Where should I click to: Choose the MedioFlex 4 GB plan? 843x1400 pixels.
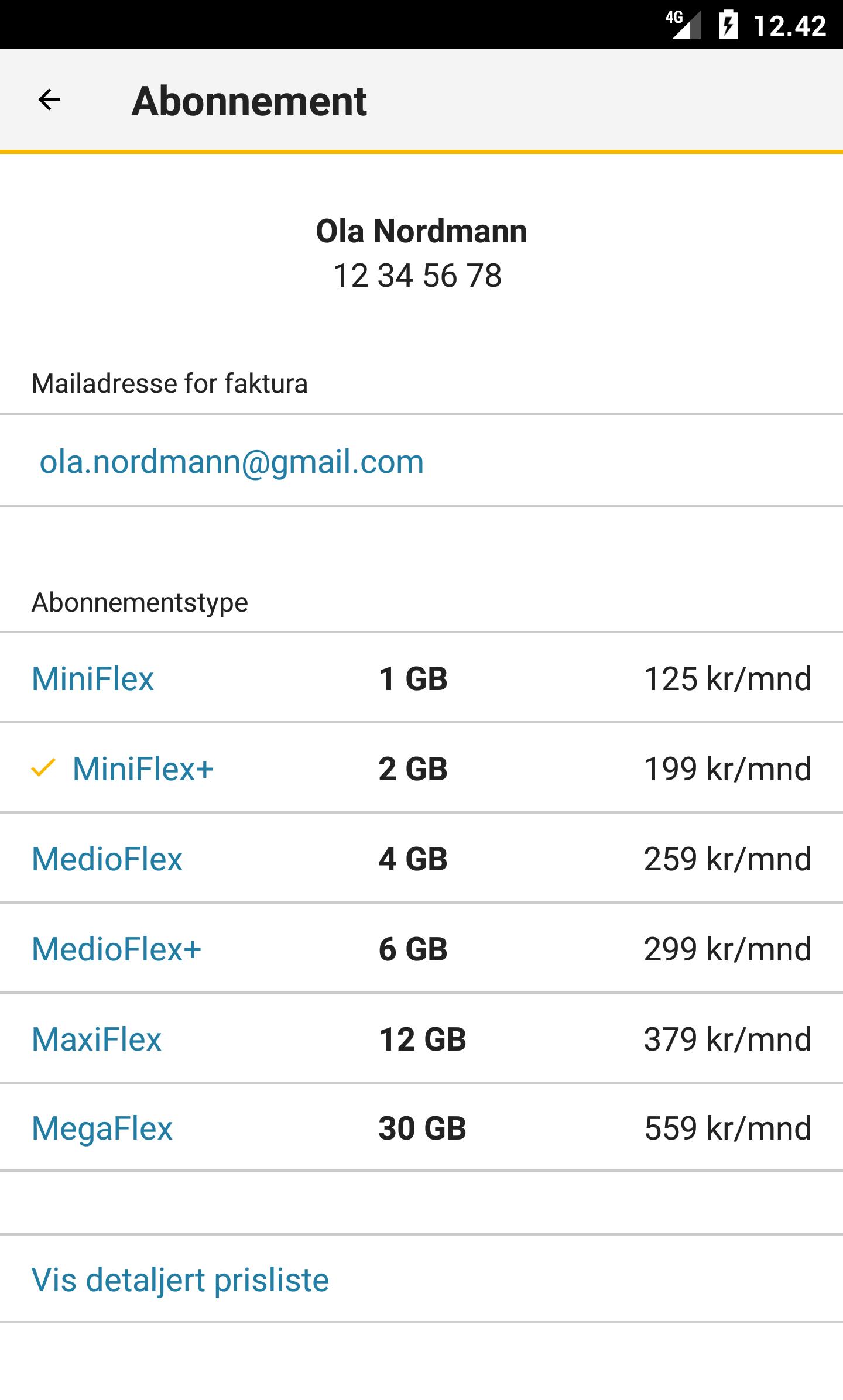(x=421, y=858)
